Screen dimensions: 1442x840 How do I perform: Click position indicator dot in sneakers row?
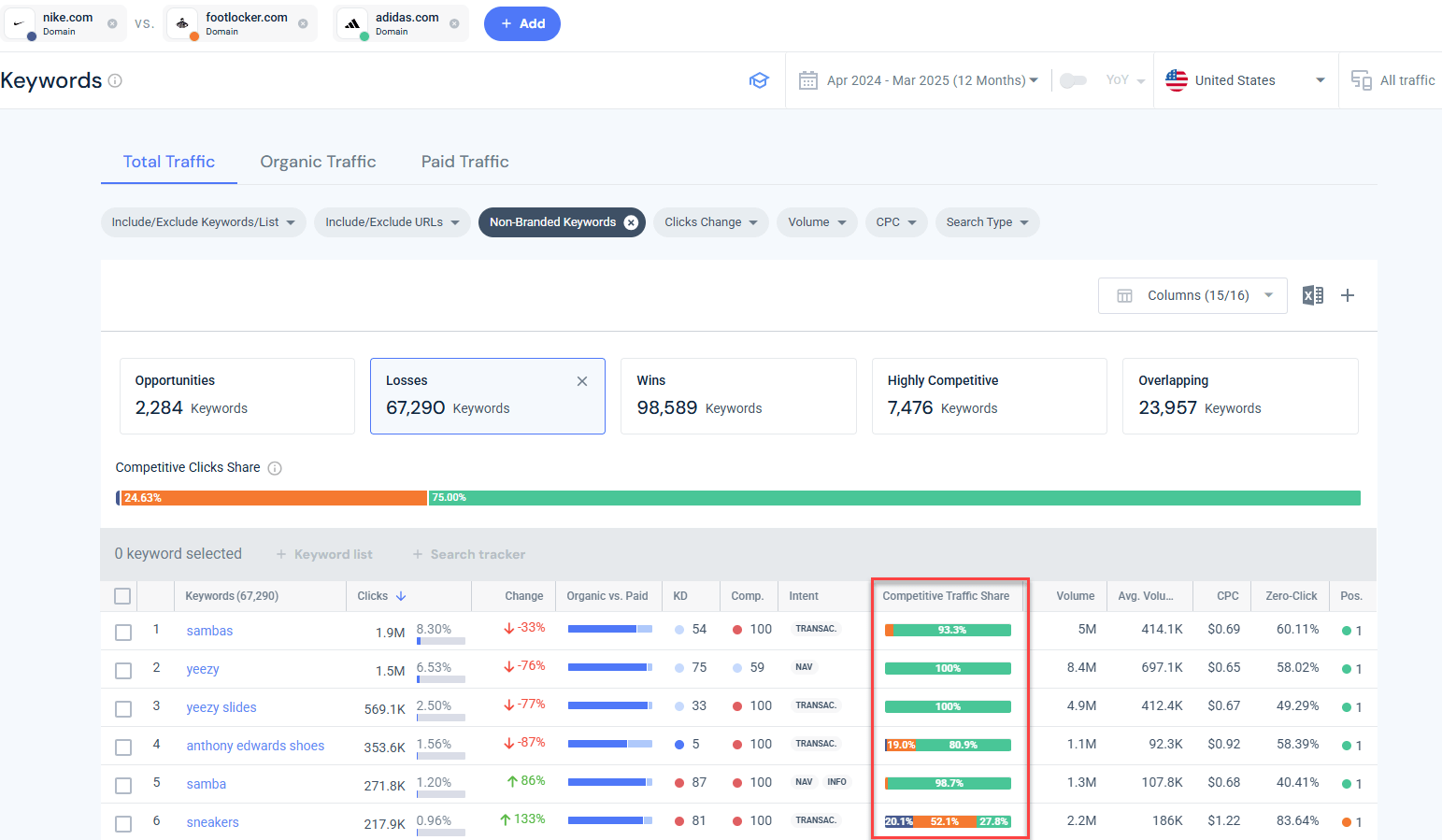pyautogui.click(x=1347, y=822)
